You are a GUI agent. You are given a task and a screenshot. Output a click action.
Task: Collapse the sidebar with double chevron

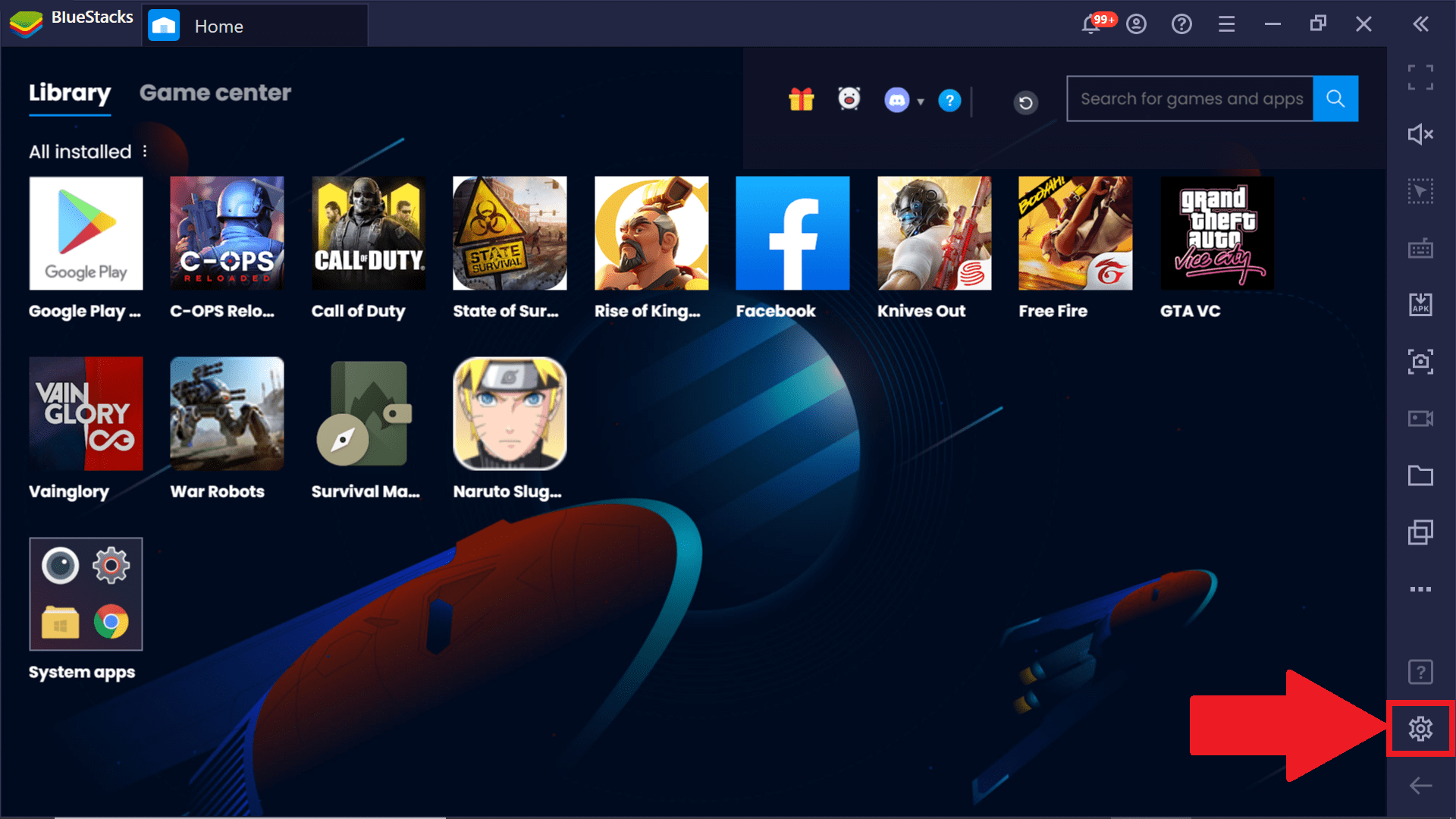coord(1420,24)
